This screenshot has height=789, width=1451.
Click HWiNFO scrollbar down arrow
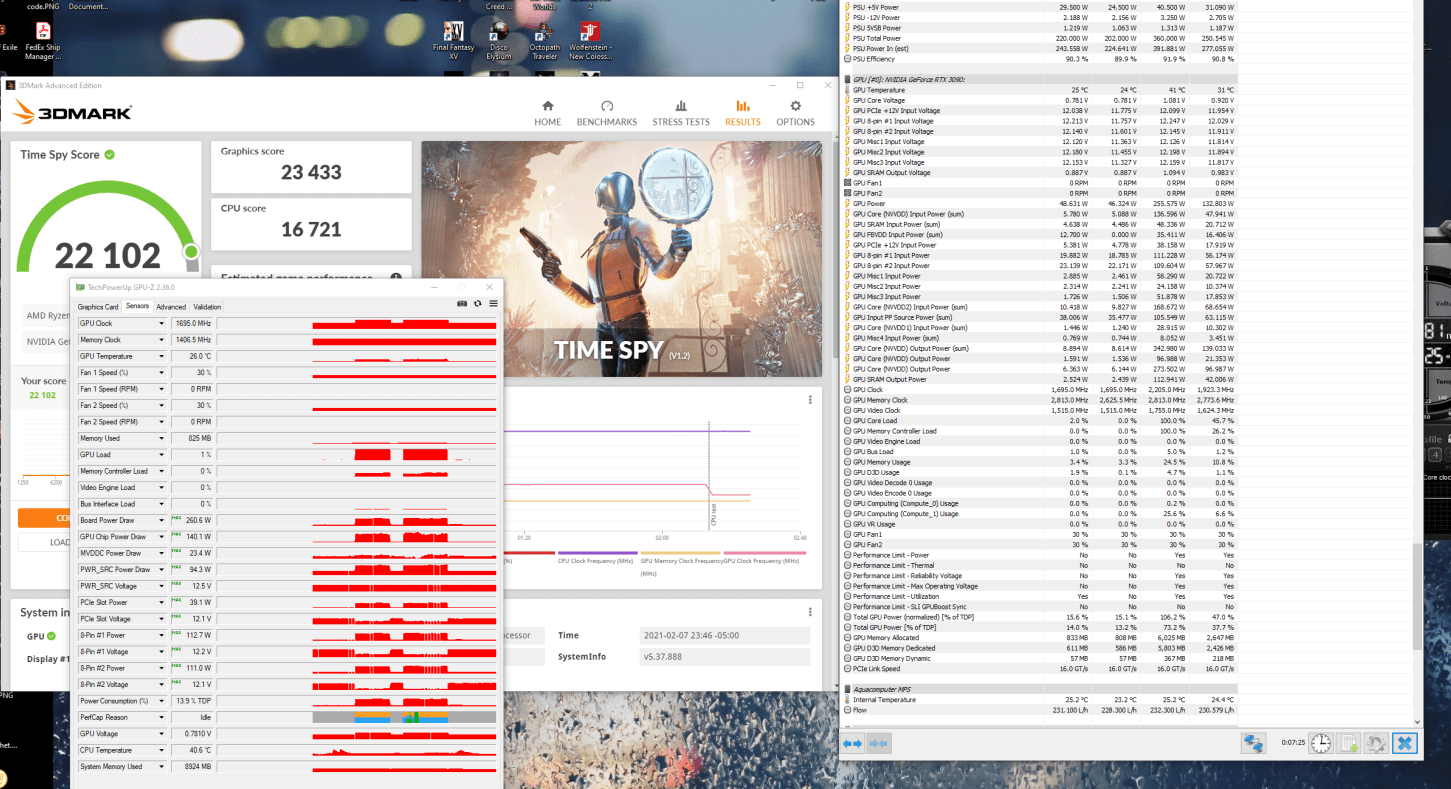(x=1416, y=721)
